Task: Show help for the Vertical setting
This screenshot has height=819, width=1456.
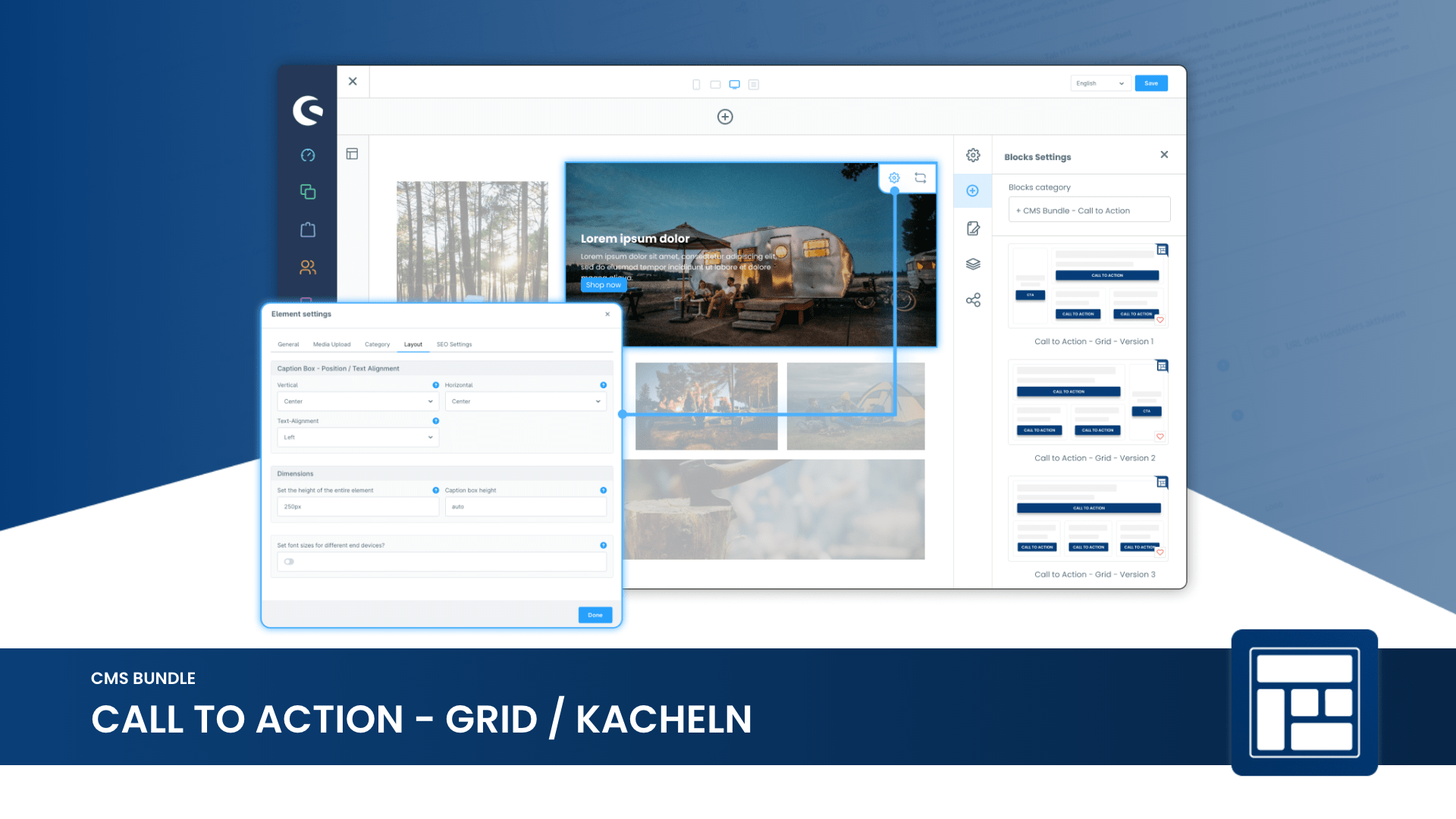Action: coord(436,385)
